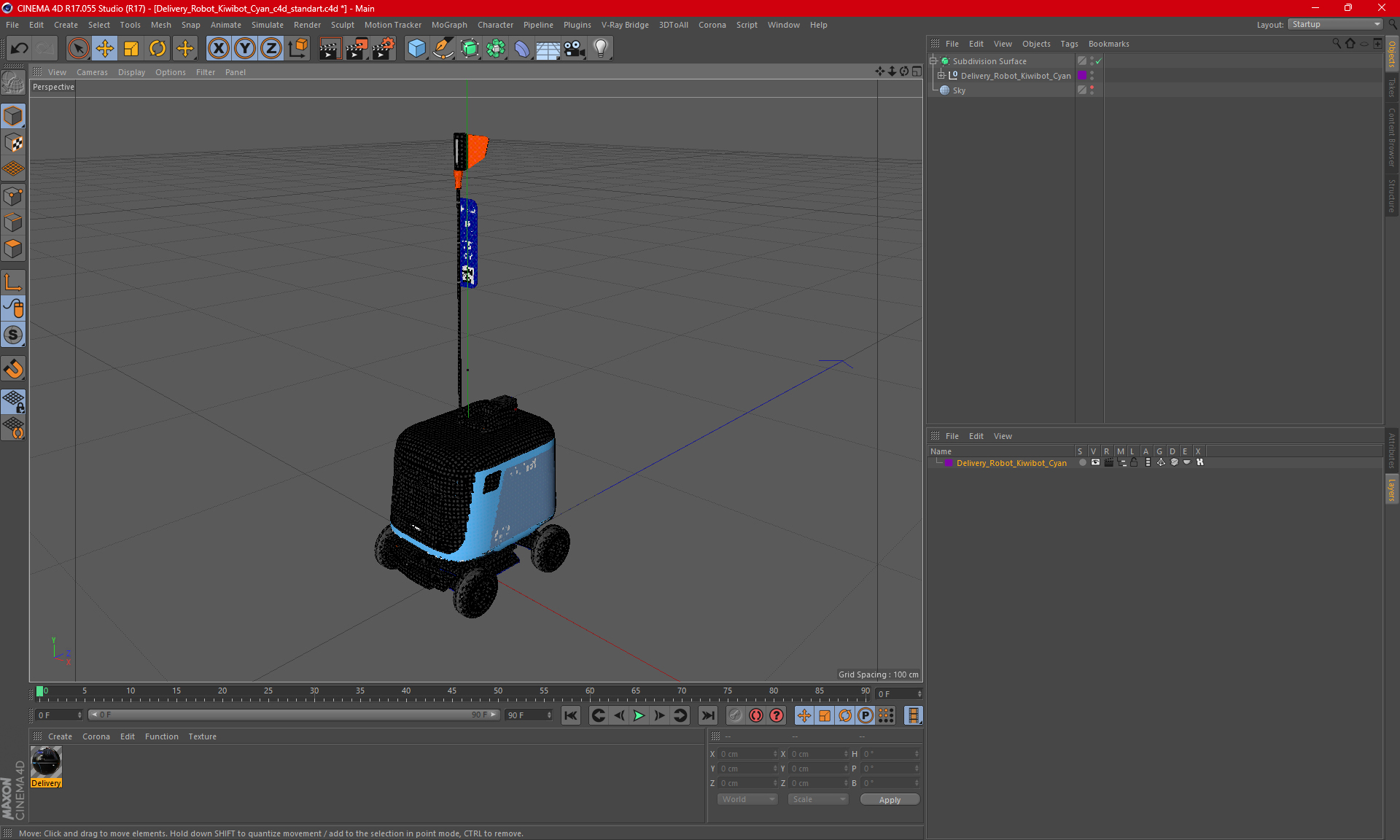Activate the Move tool in toolbar
Viewport: 1400px width, 840px height.
pyautogui.click(x=105, y=48)
